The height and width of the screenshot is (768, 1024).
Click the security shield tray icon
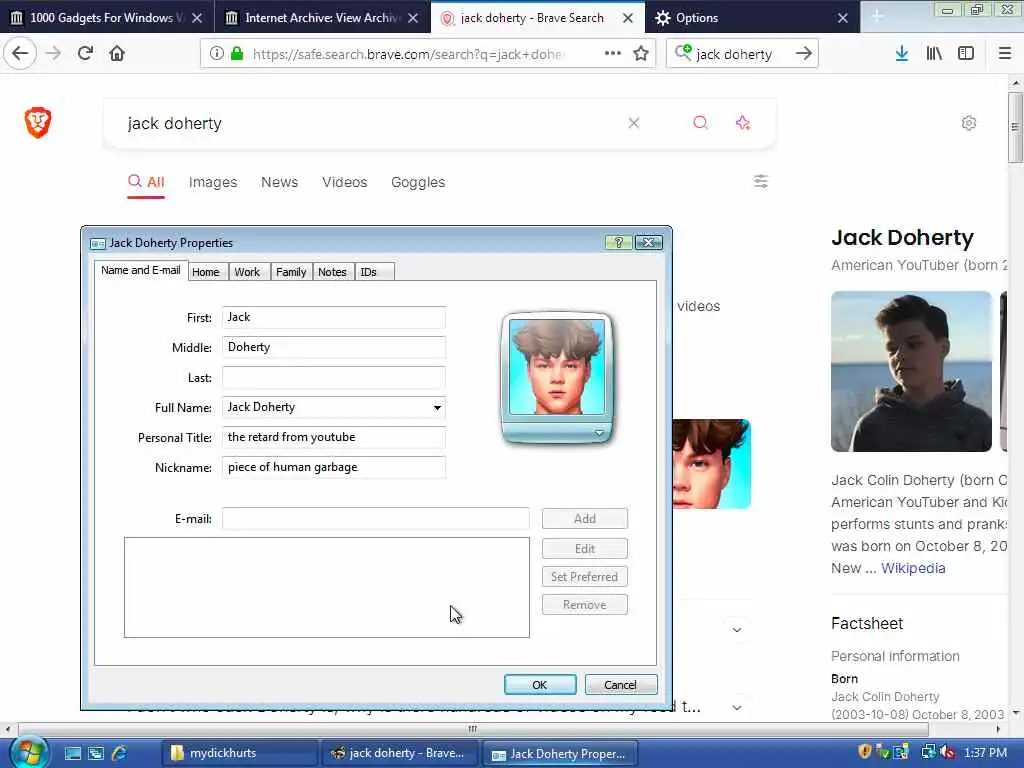pyautogui.click(x=865, y=752)
